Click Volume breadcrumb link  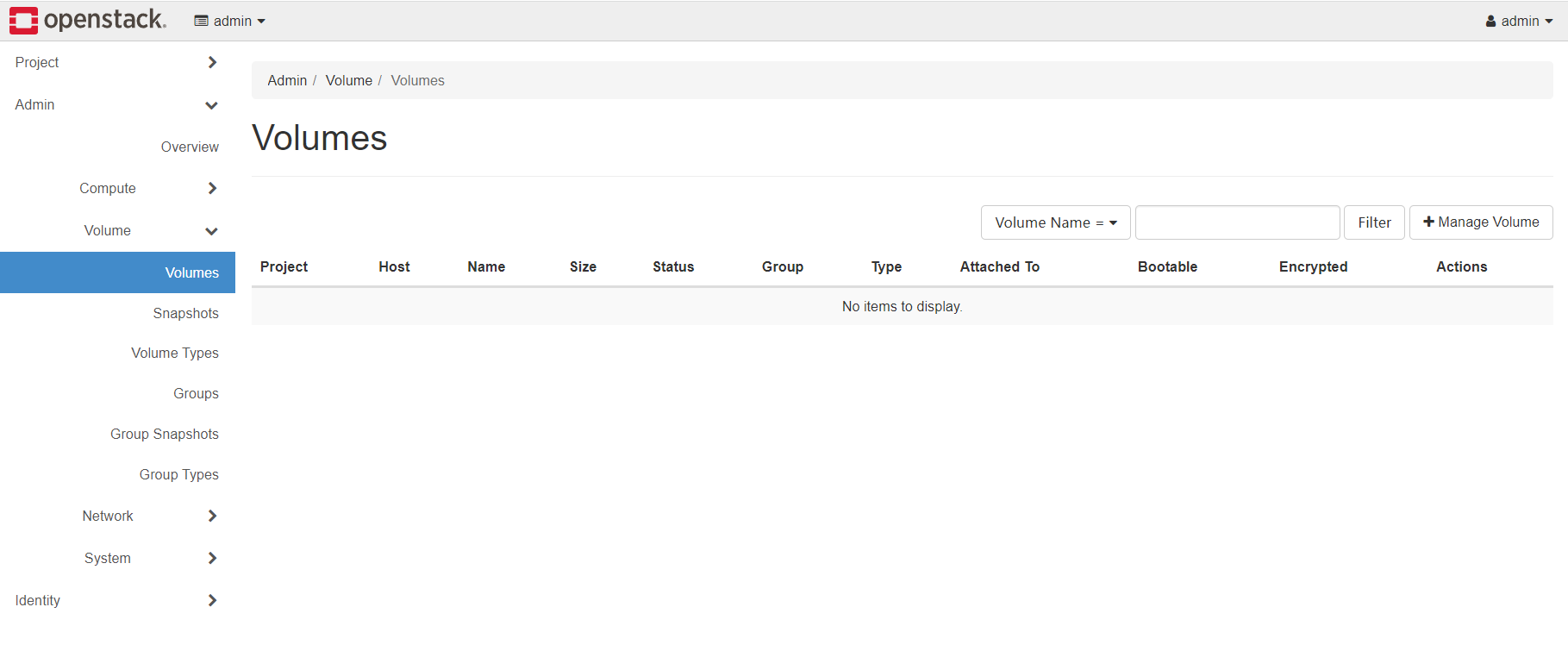[348, 80]
